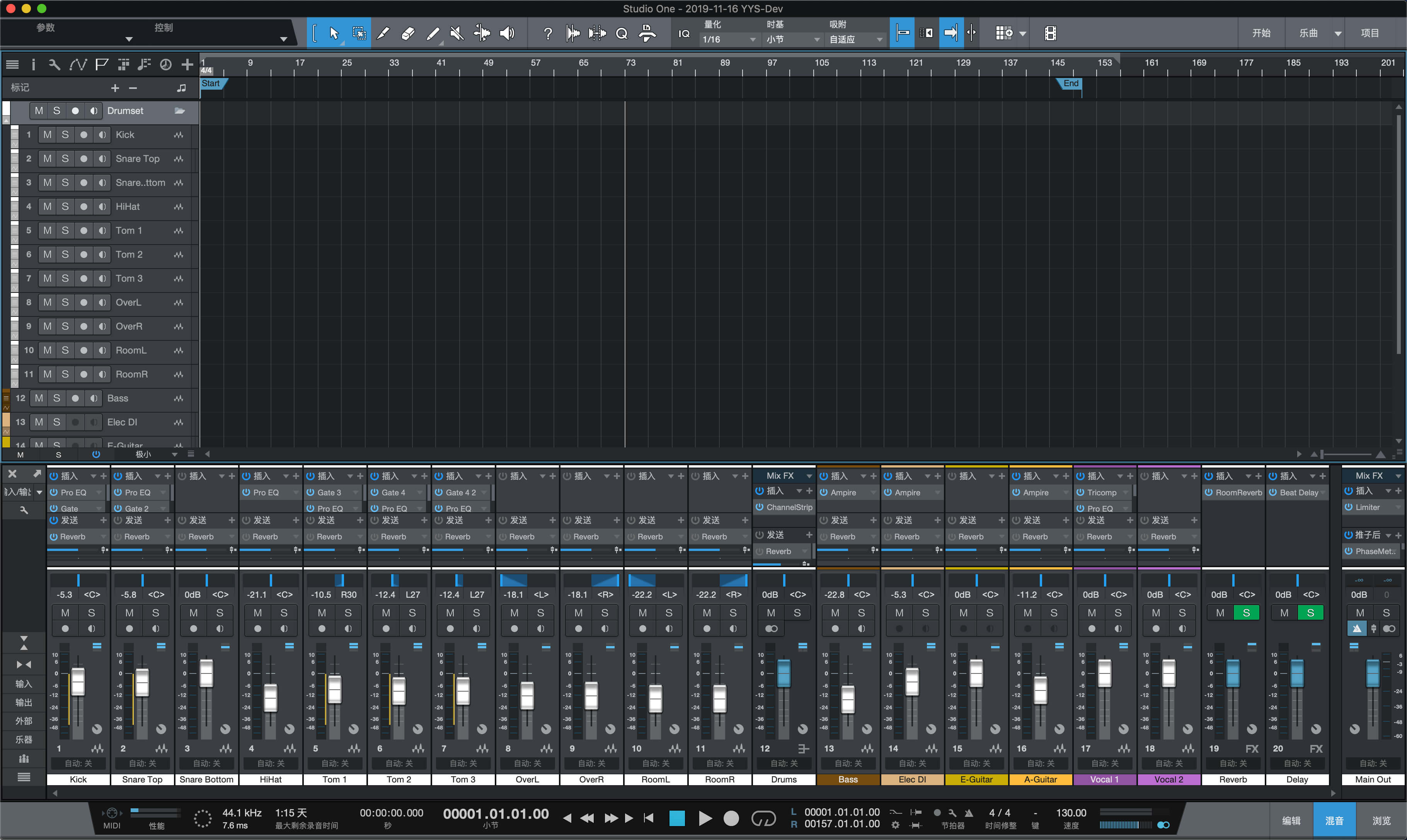
Task: Expand Mix FX dropdown on Drums channel
Action: pos(809,476)
